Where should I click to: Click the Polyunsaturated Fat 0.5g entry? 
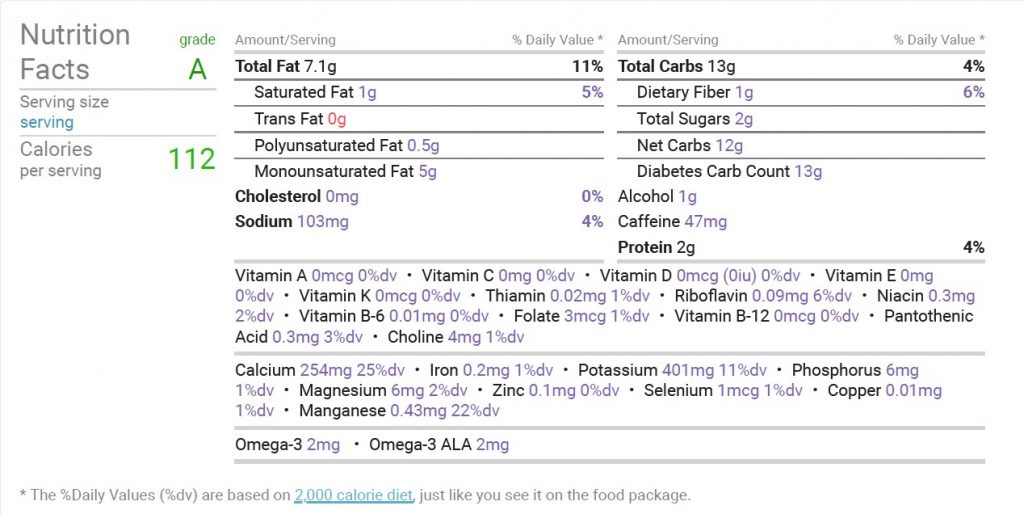pyautogui.click(x=346, y=145)
